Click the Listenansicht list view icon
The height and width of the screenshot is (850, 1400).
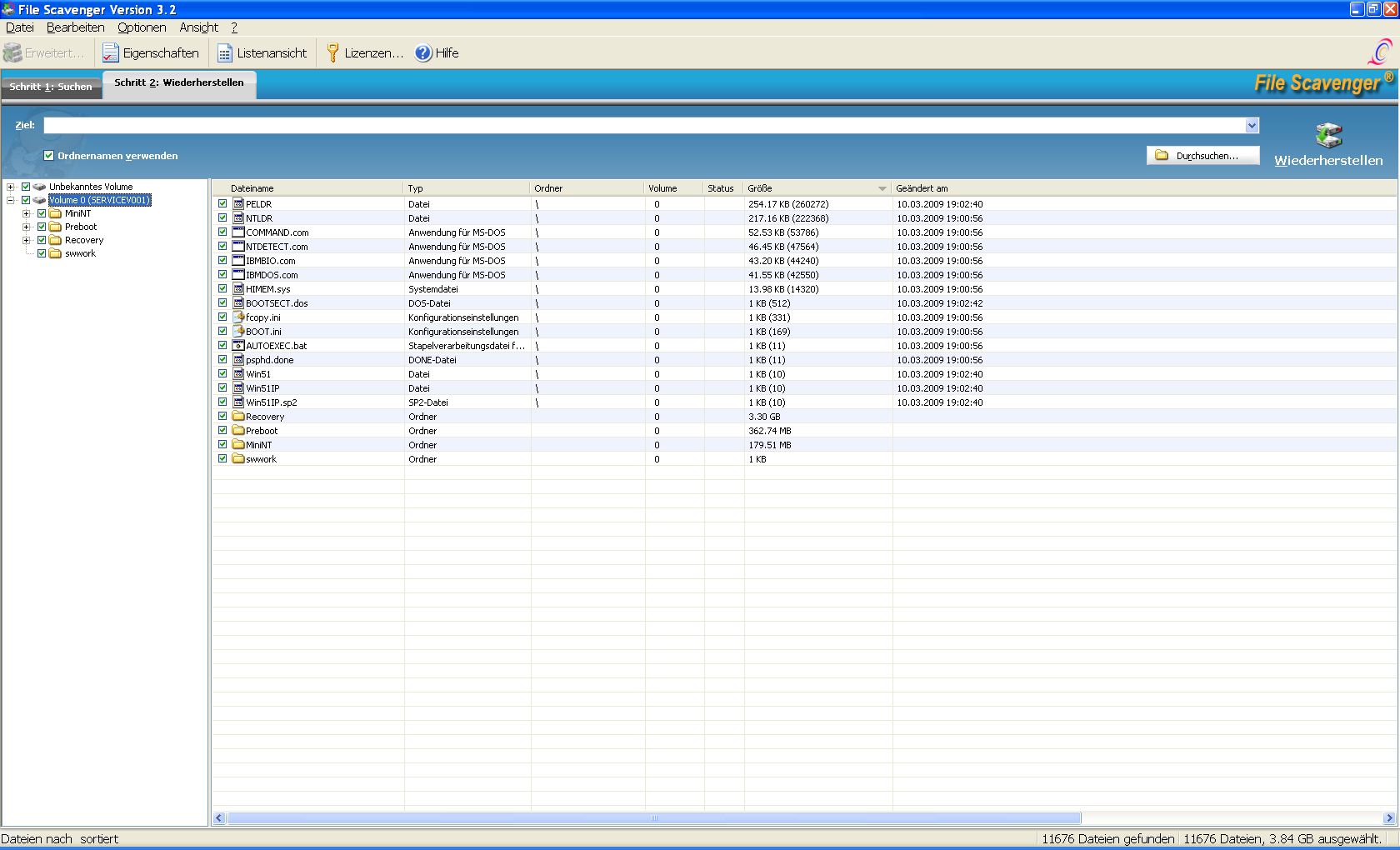(225, 53)
